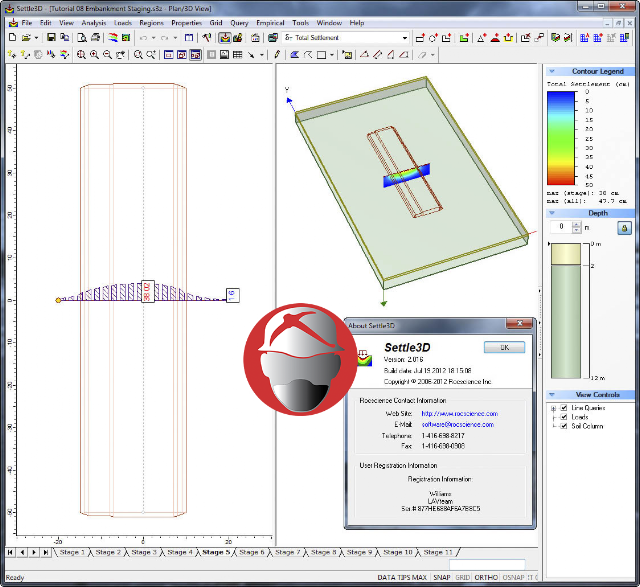This screenshot has width=640, height=587.
Task: Open the Query menu
Action: pos(239,23)
